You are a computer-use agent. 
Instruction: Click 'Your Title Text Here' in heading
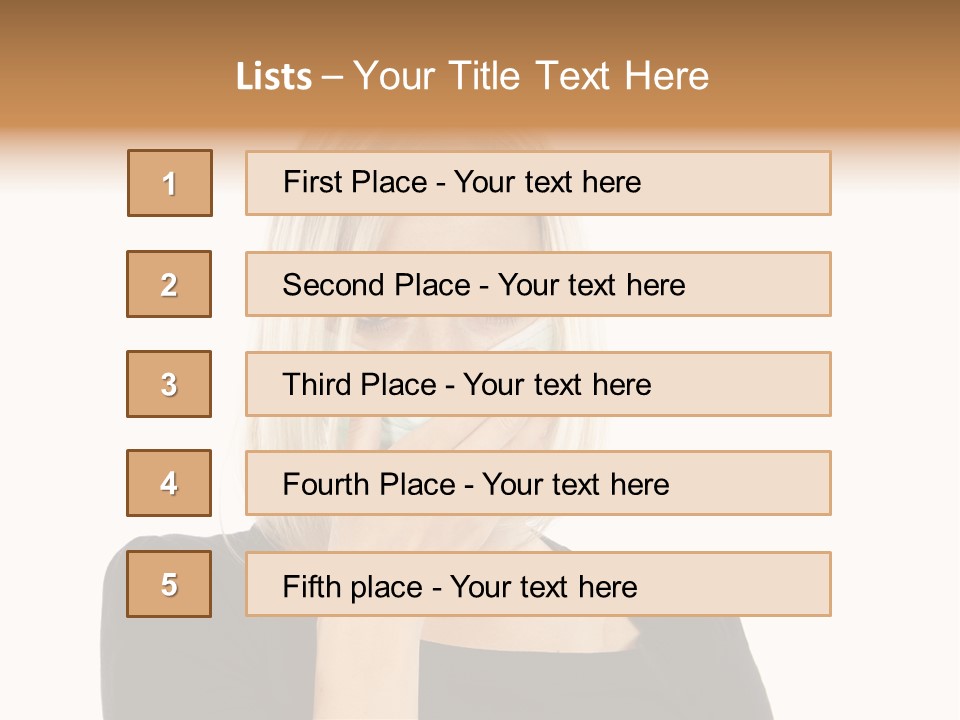tap(531, 76)
